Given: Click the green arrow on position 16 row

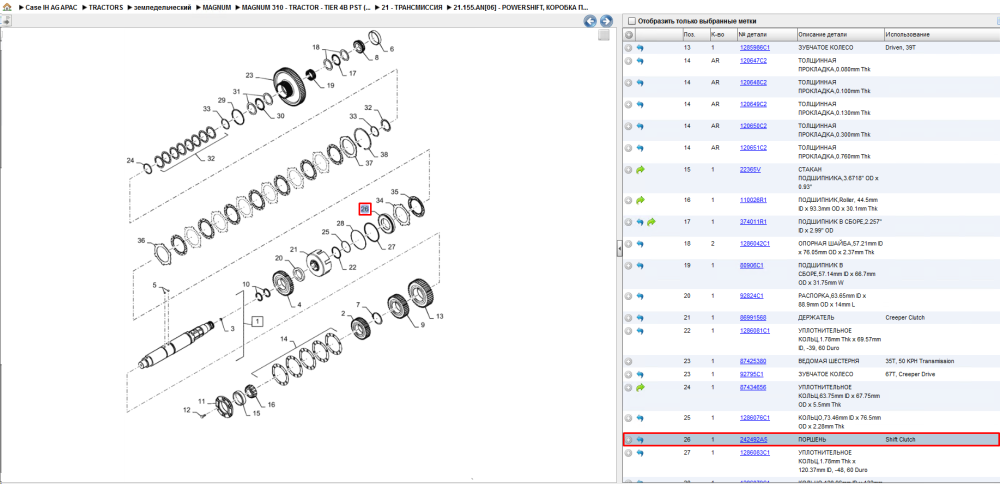Looking at the screenshot, I should tap(640, 200).
